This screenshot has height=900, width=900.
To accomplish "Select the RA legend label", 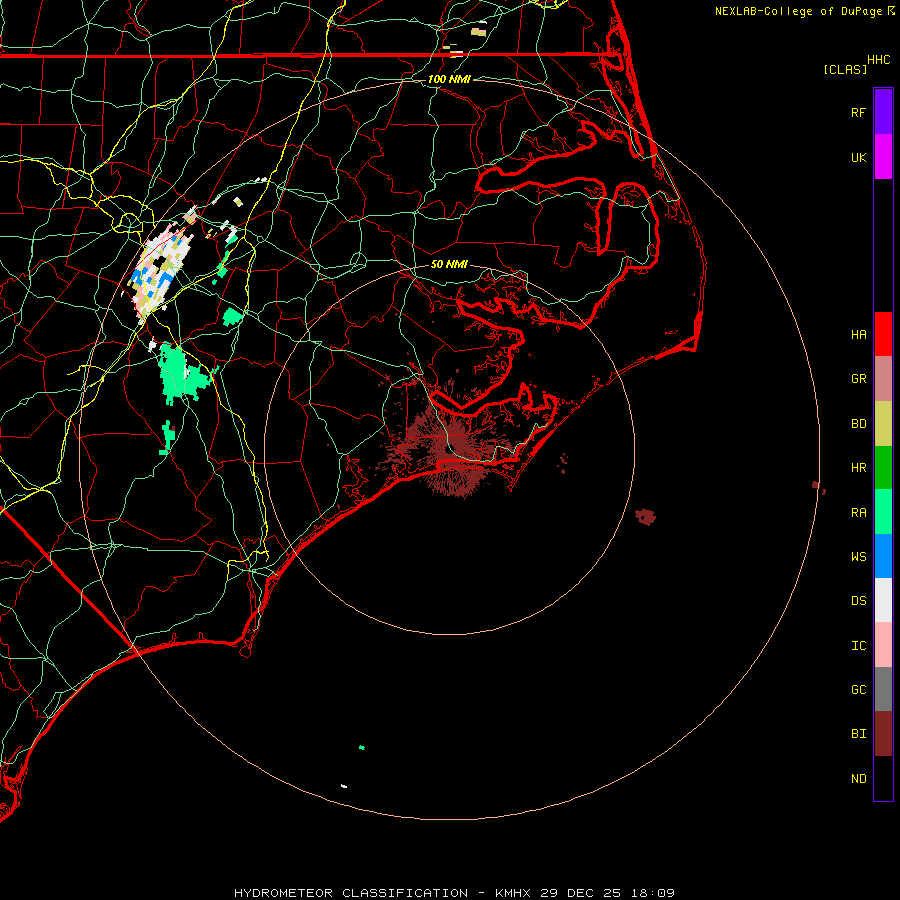I will click(x=858, y=513).
